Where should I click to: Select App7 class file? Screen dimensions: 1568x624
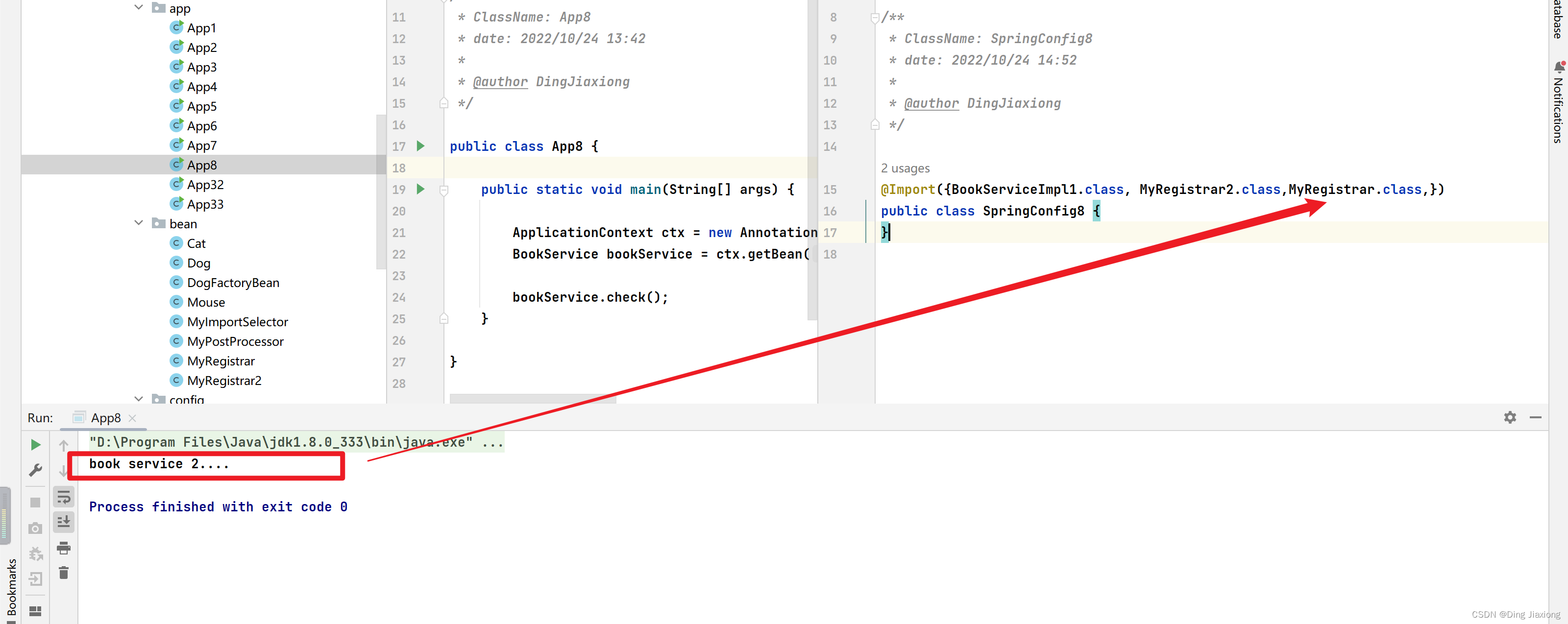tap(201, 145)
